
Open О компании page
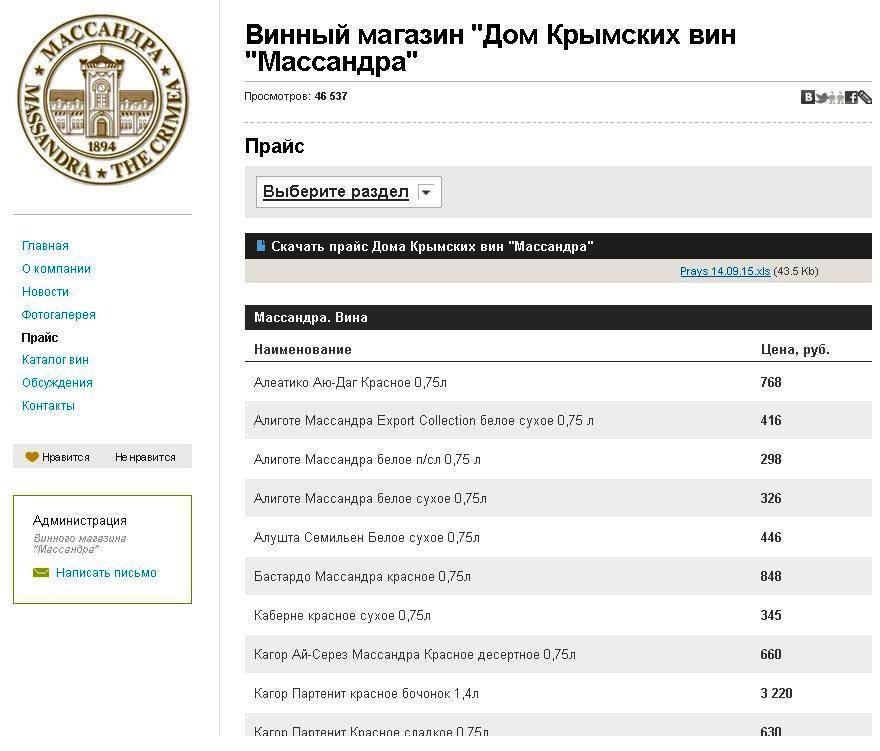pos(56,269)
